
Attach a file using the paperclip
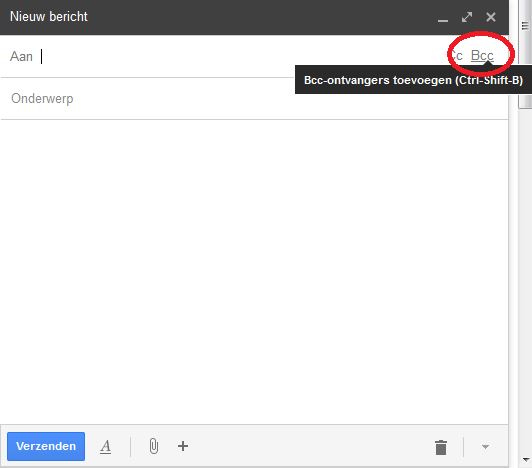pyautogui.click(x=154, y=446)
